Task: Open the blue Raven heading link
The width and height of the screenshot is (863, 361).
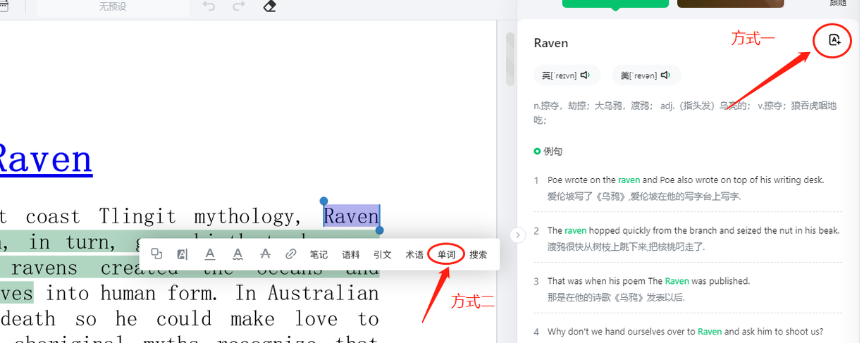Action: coord(45,159)
